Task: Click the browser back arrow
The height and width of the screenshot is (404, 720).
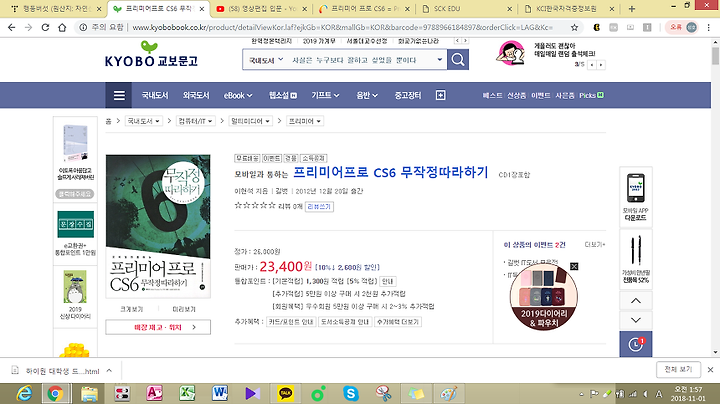Action: point(11,28)
